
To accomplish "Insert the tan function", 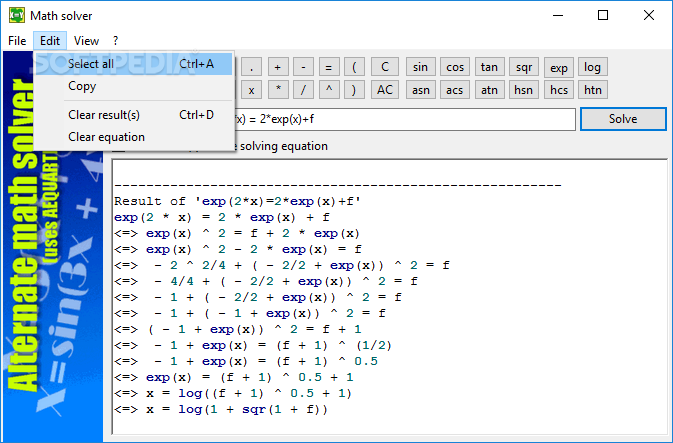I will point(489,67).
